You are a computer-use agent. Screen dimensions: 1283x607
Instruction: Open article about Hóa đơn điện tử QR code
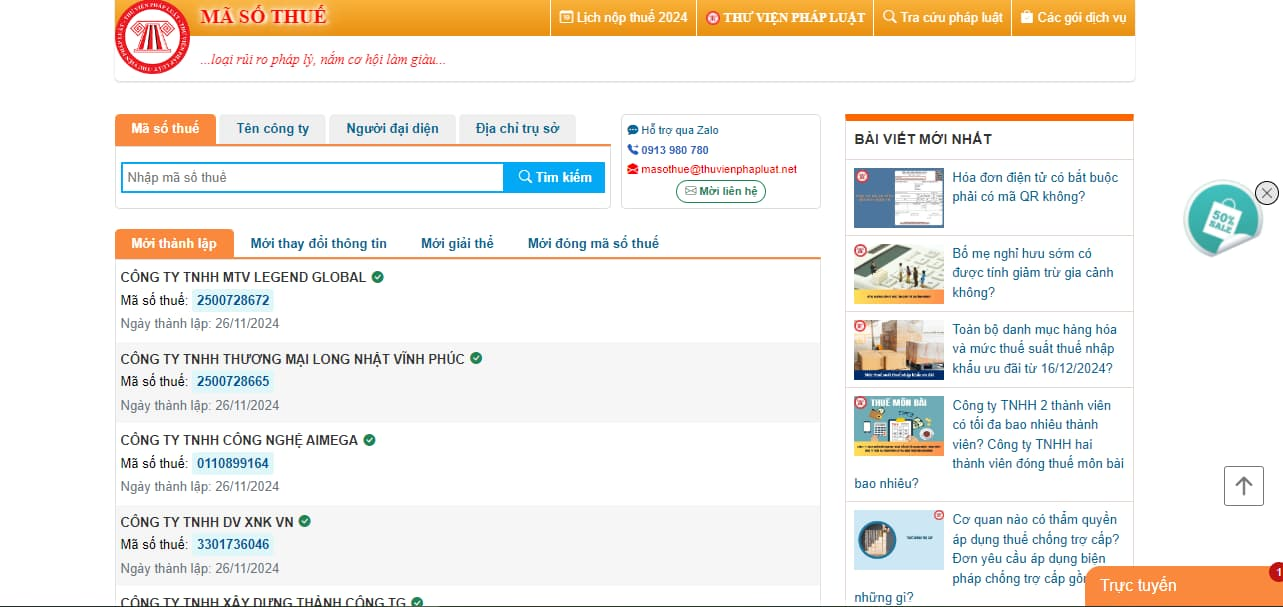tap(1035, 187)
